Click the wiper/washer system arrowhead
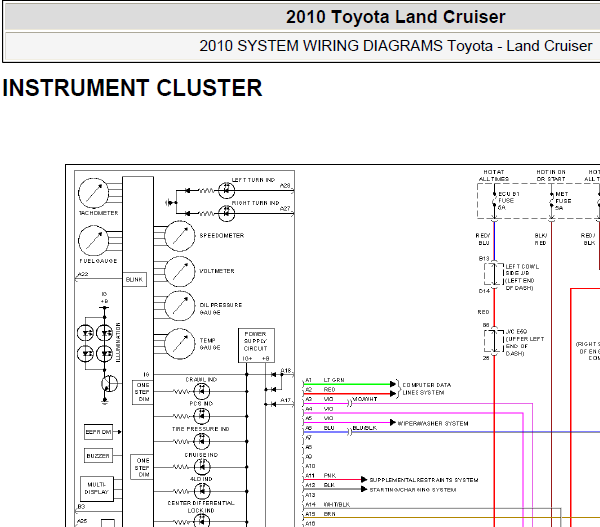 point(393,423)
